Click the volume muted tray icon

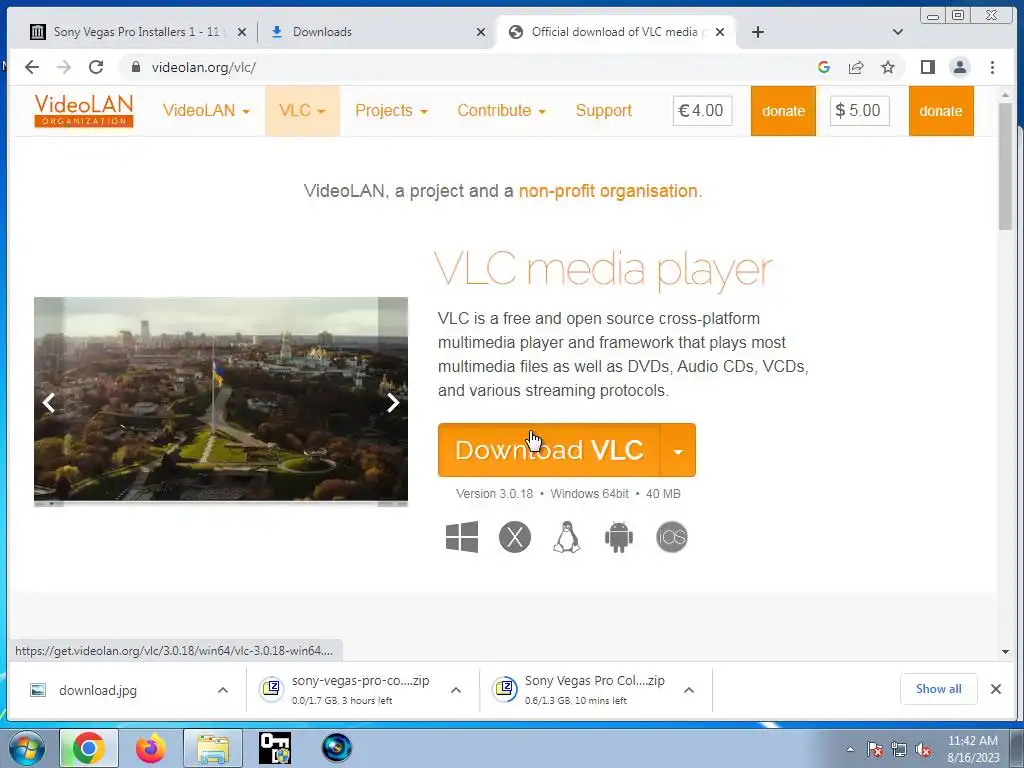click(x=923, y=750)
